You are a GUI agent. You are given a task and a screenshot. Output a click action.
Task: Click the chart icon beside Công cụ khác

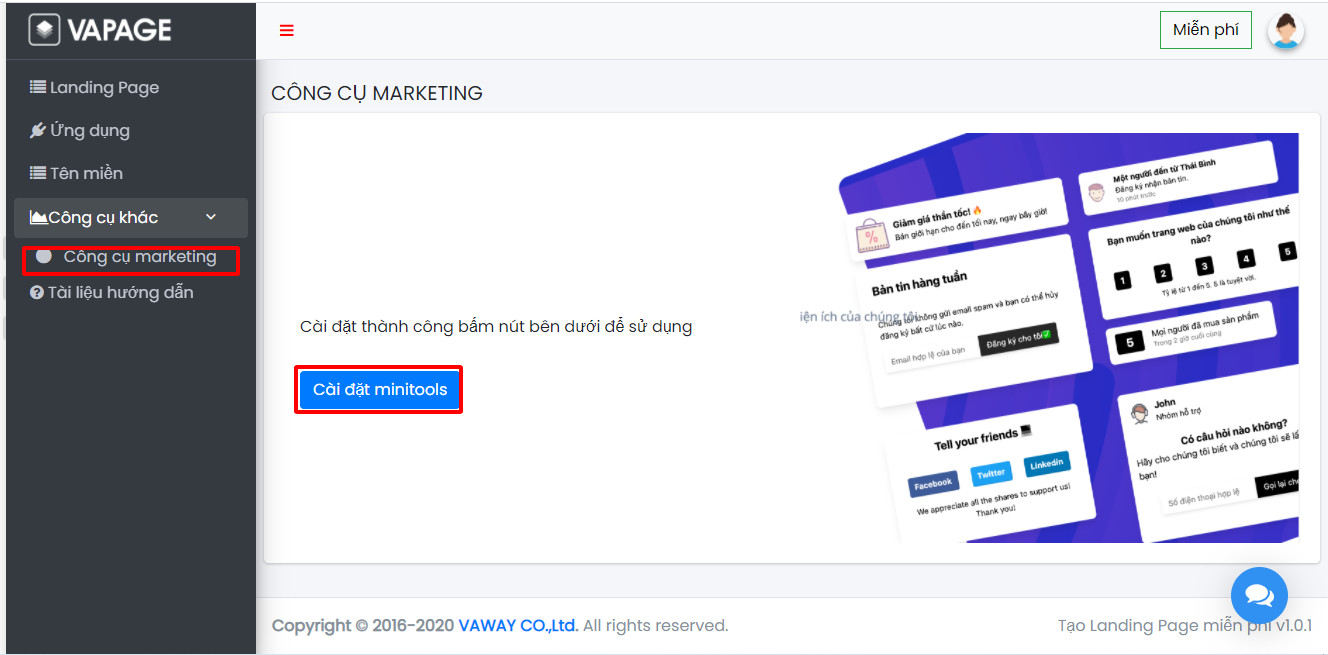pos(39,217)
